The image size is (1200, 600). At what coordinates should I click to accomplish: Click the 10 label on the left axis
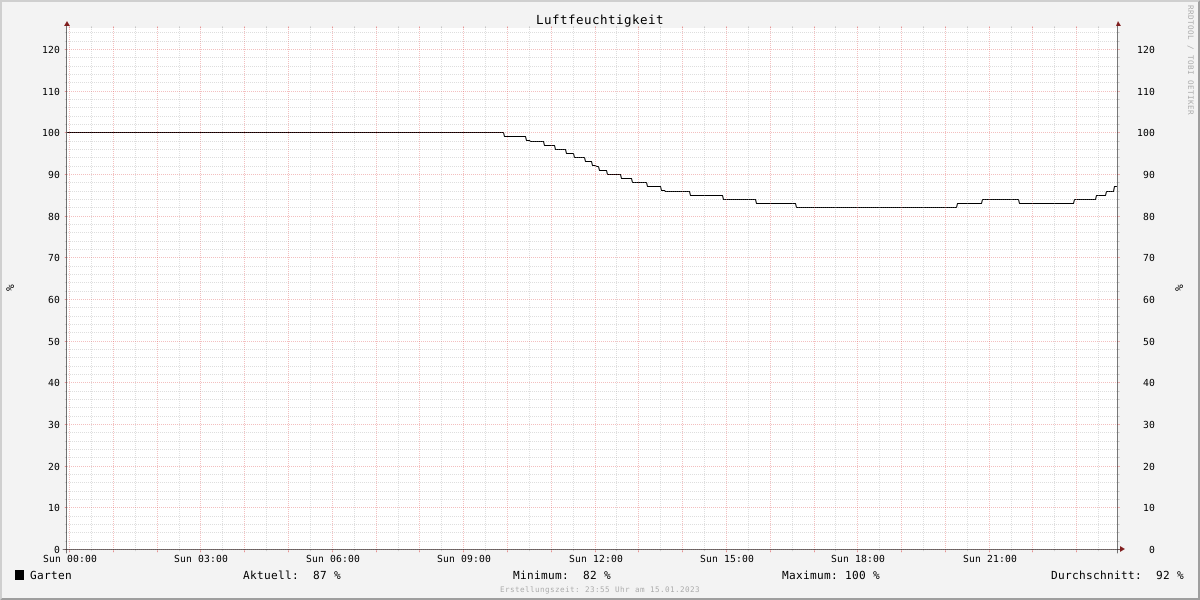click(54, 508)
